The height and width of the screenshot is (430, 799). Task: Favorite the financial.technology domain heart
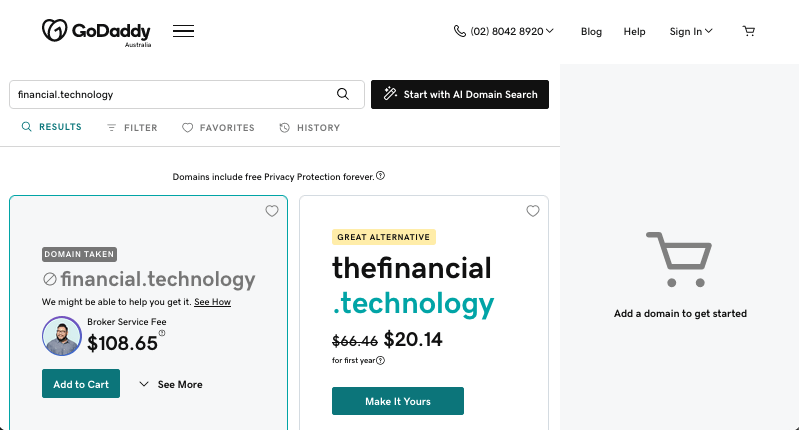tap(271, 211)
